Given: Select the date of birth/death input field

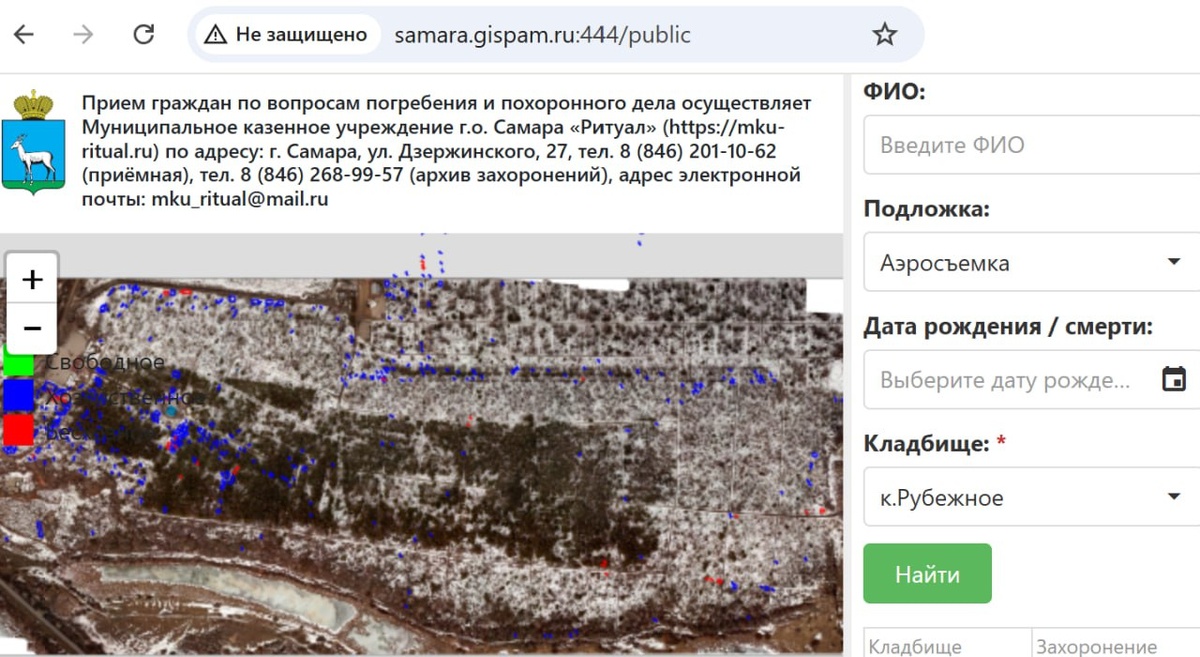Looking at the screenshot, I should (1031, 380).
